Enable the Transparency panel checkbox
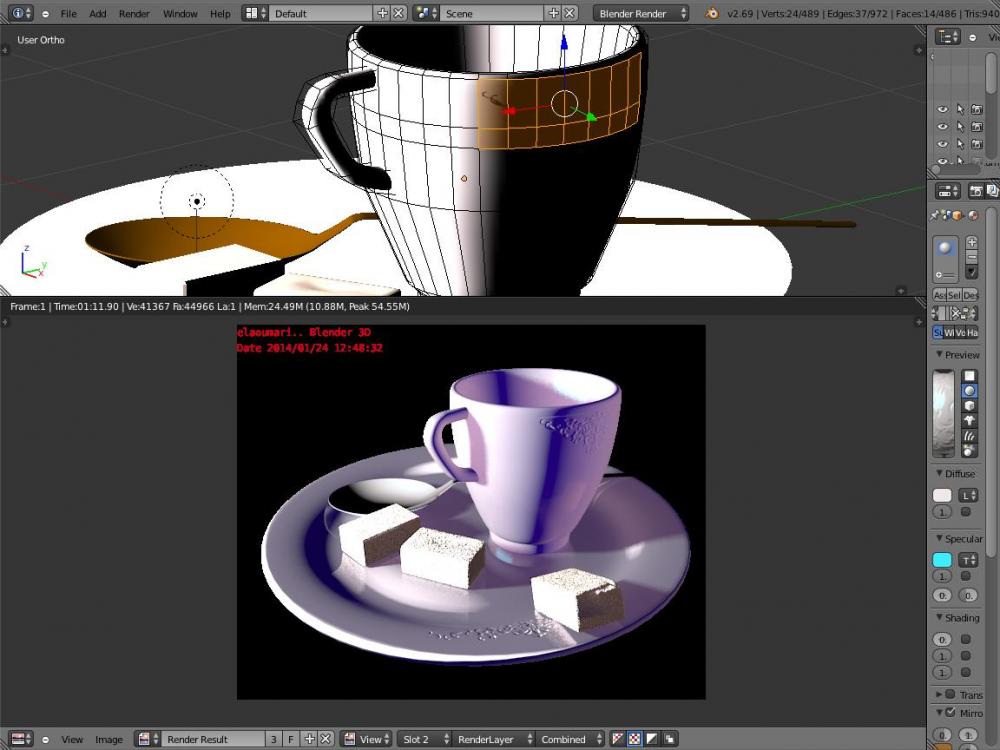The width and height of the screenshot is (1000, 750). tap(950, 694)
